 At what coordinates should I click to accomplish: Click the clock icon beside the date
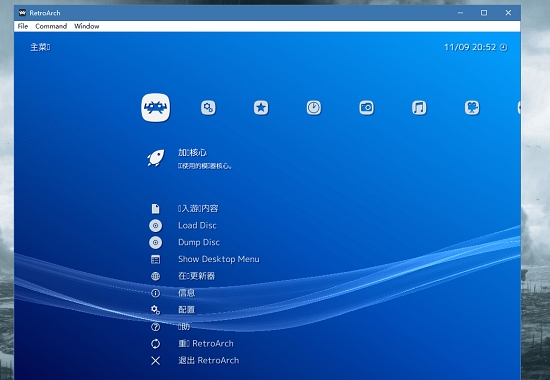pos(503,47)
